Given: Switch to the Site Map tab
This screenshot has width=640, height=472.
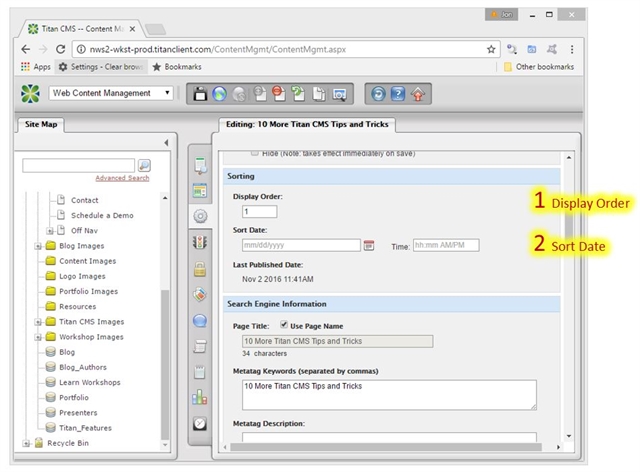Looking at the screenshot, I should [x=41, y=124].
